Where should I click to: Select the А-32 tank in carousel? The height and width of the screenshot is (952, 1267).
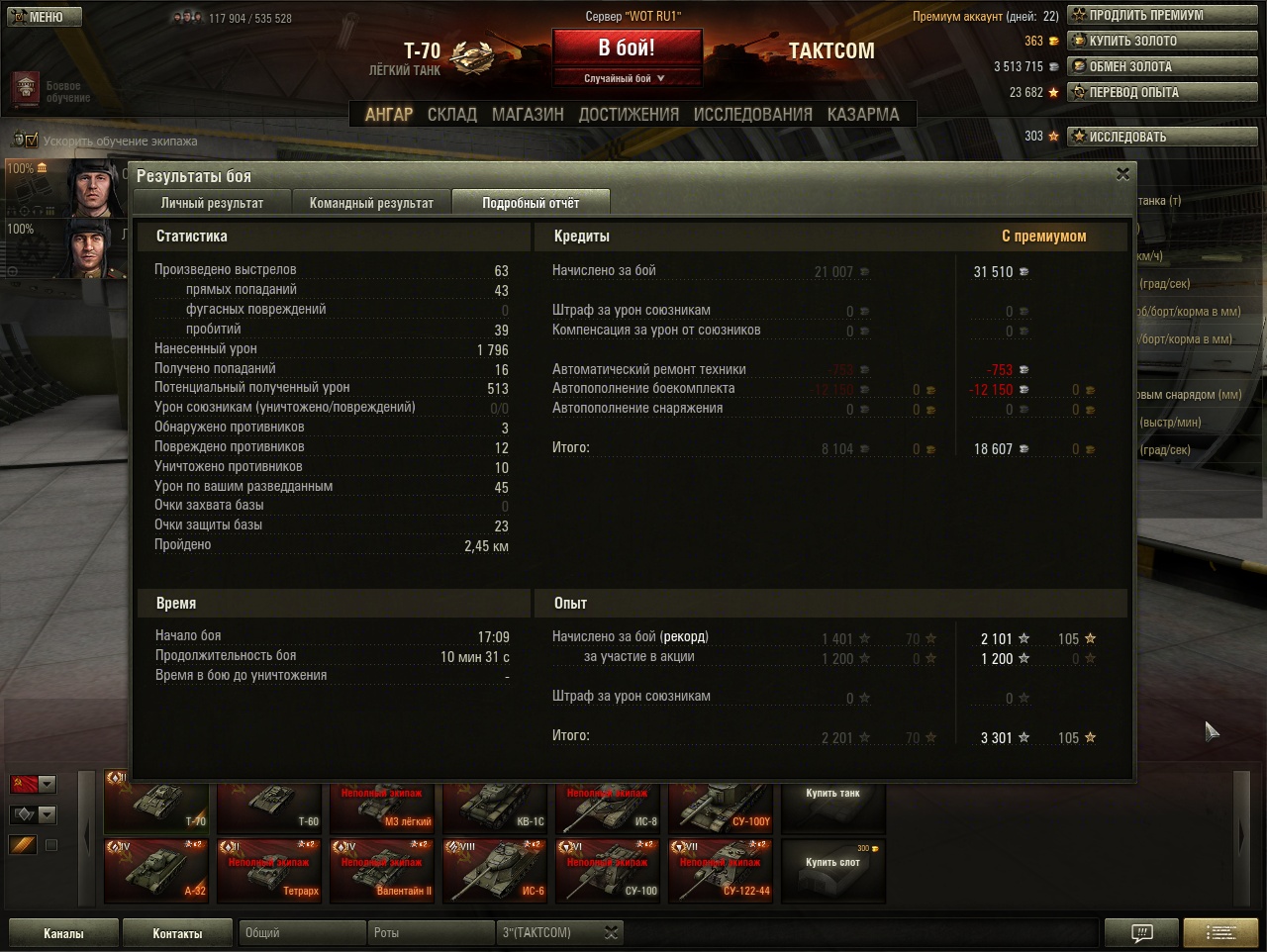coord(156,871)
